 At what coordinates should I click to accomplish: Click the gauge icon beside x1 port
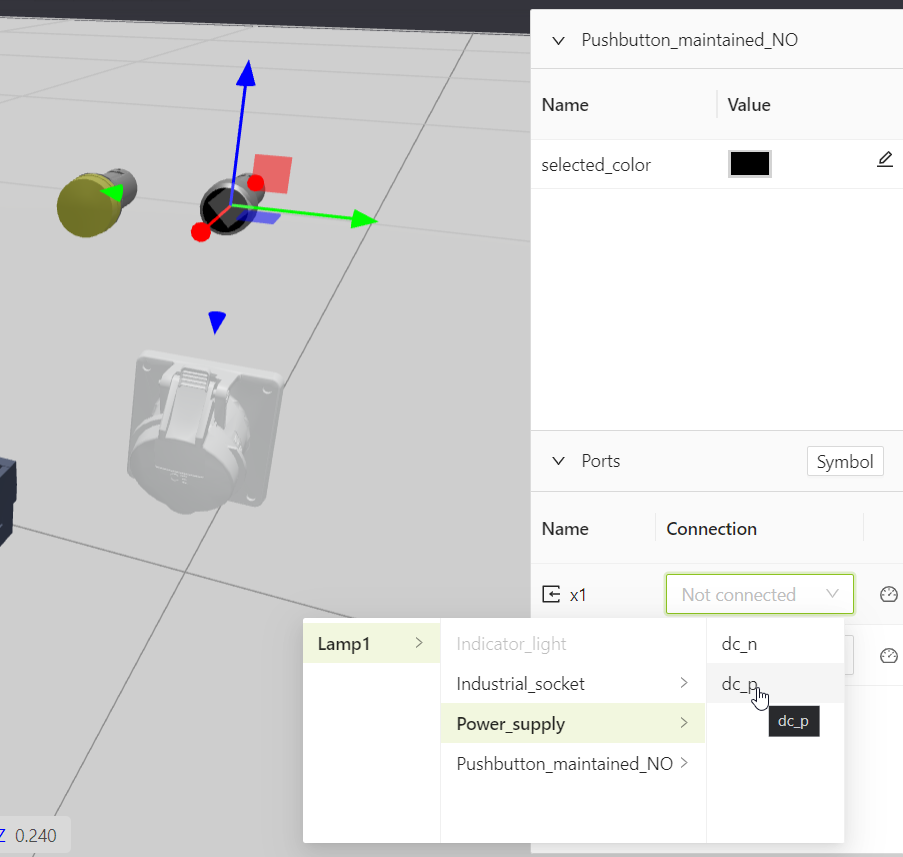click(889, 594)
